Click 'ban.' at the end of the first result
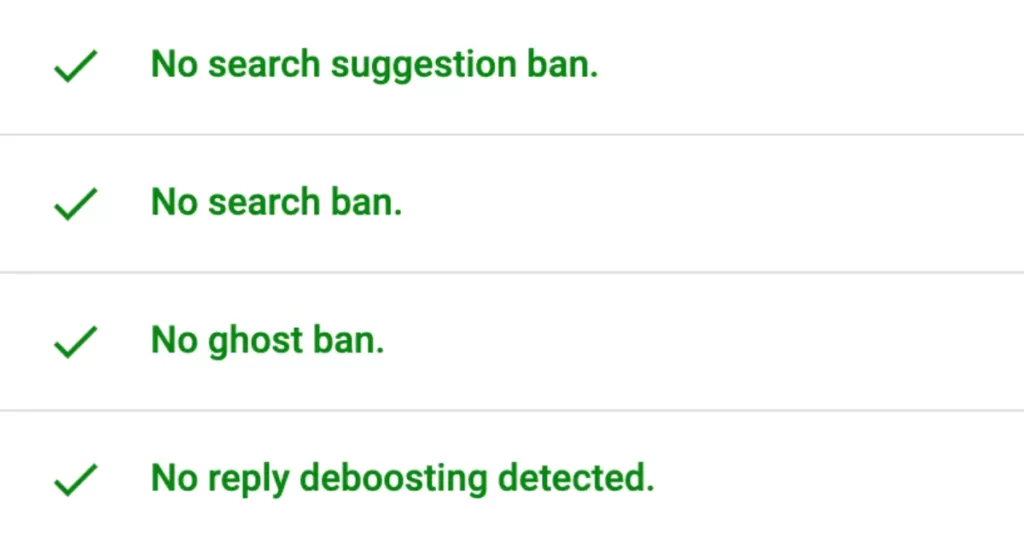Screen dimensions: 1024x538 [x=562, y=65]
